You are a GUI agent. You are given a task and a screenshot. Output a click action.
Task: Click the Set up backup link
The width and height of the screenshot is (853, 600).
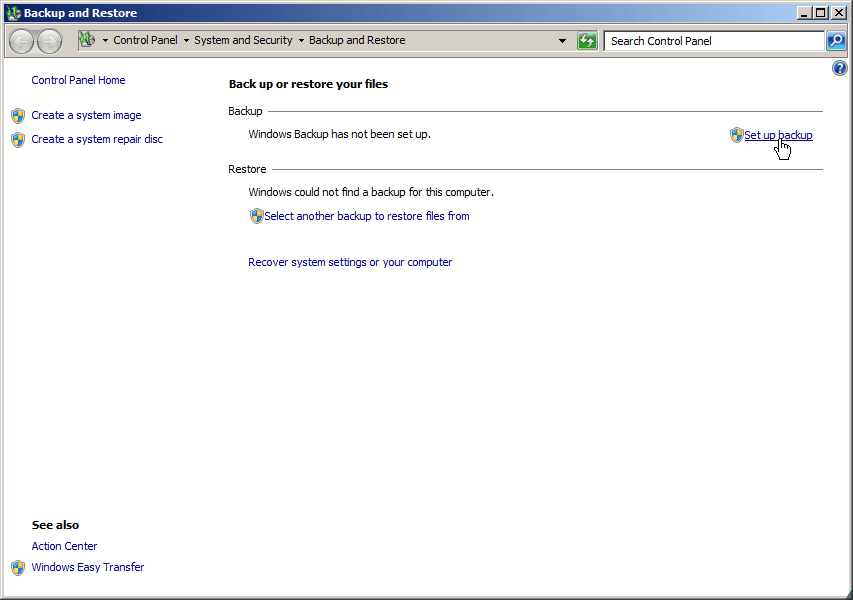point(778,135)
